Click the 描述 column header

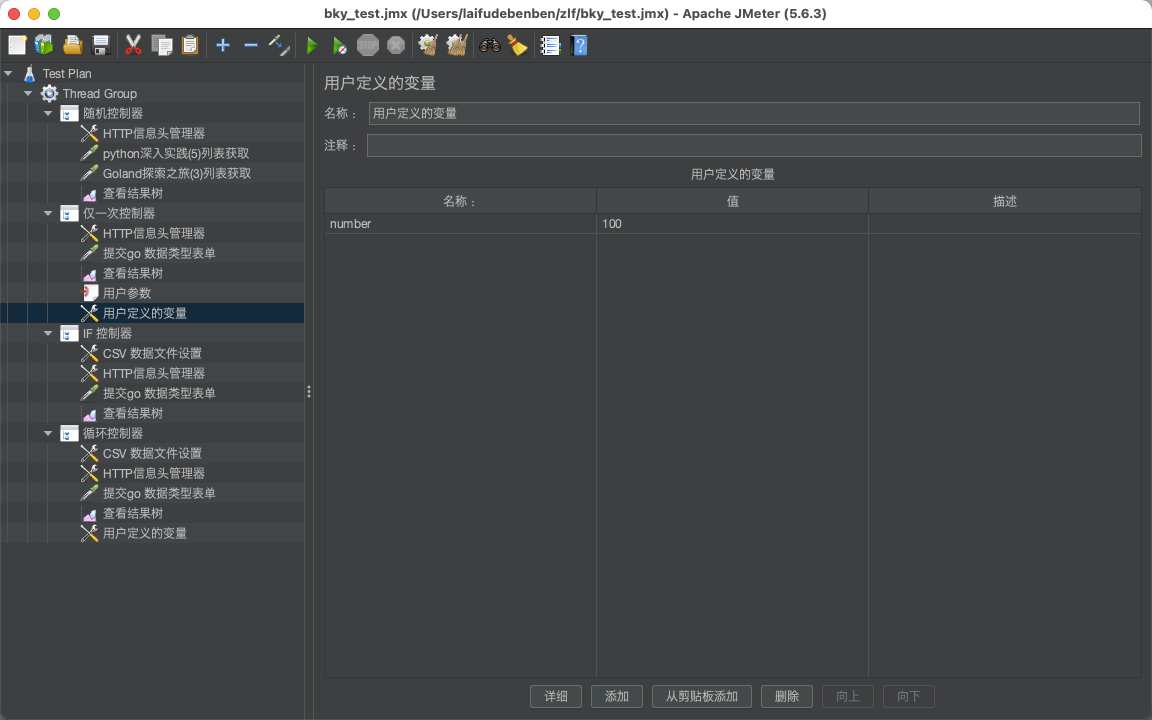[1005, 201]
